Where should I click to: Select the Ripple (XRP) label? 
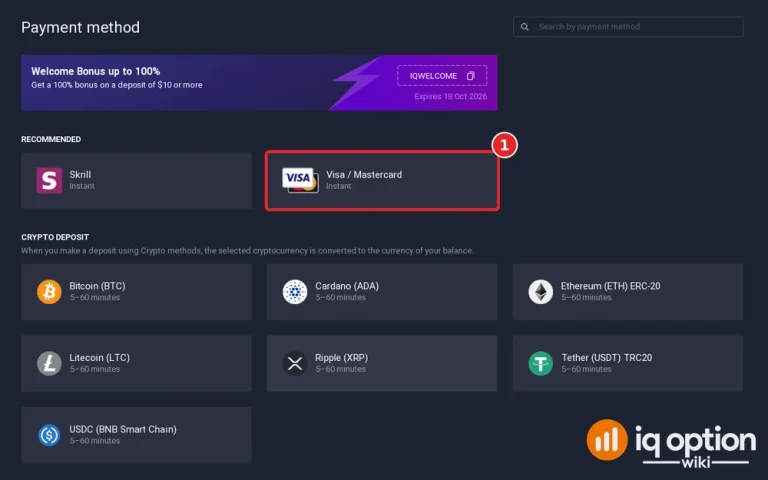coord(341,358)
